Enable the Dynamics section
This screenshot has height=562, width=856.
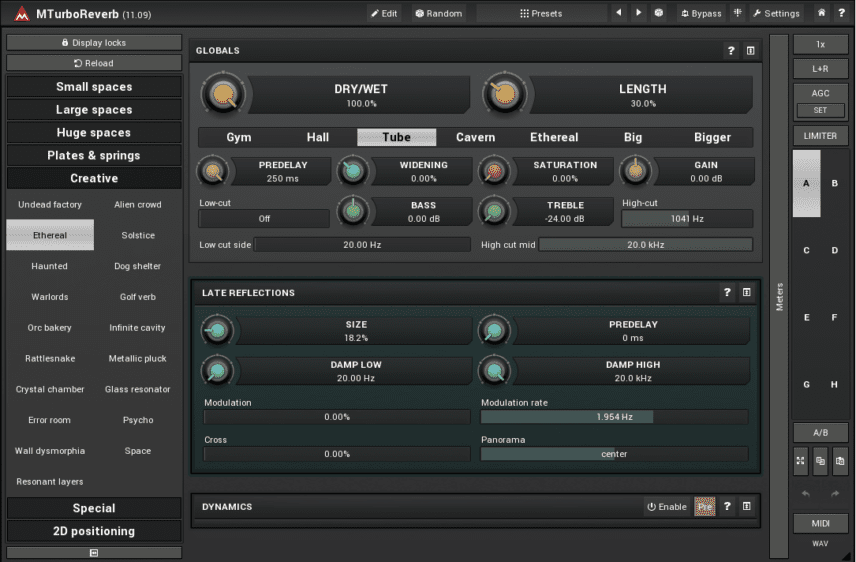[x=667, y=506]
